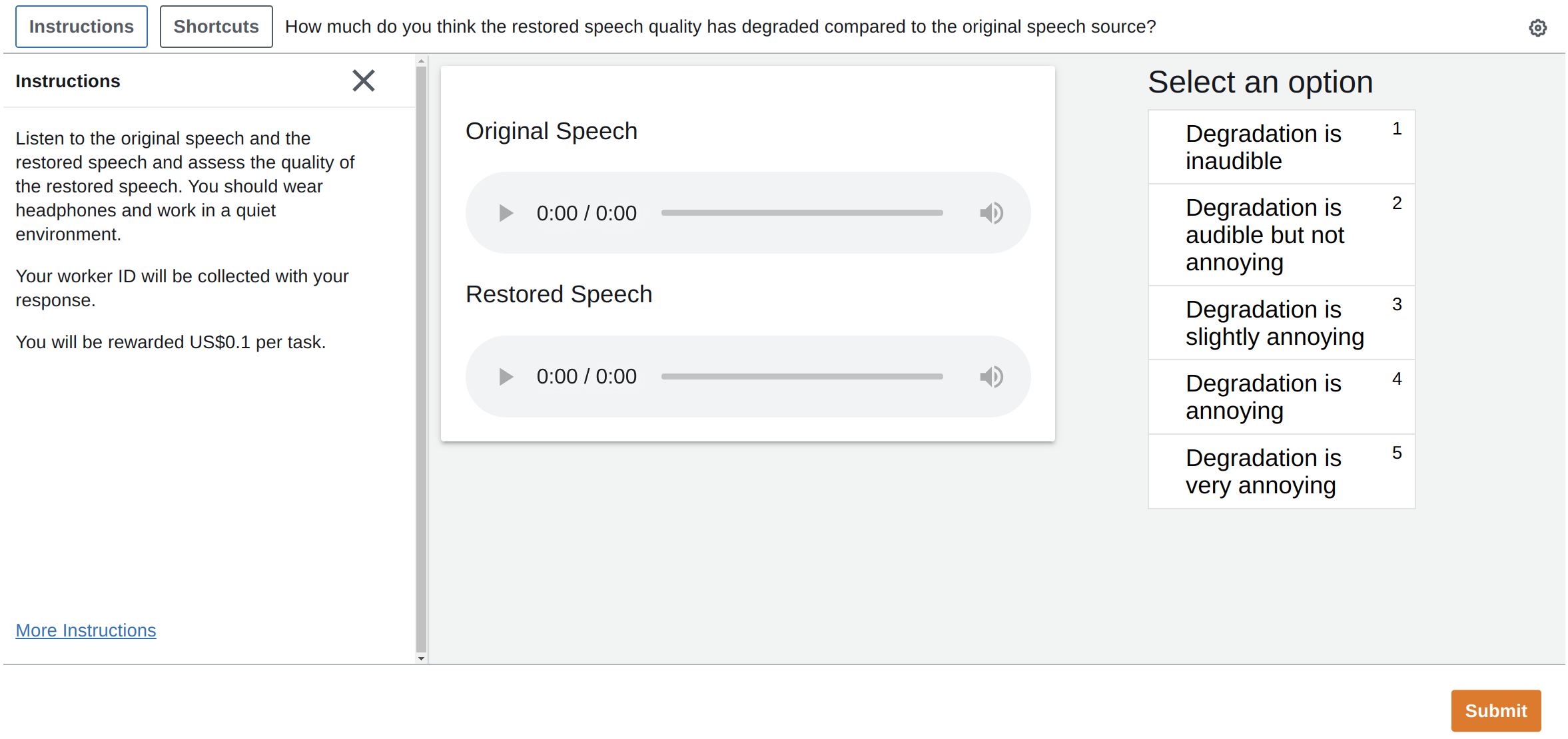
Task: Open the settings gear icon
Action: pyautogui.click(x=1537, y=28)
